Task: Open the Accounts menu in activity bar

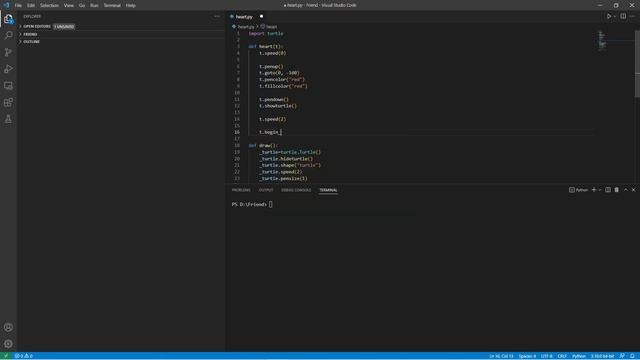Action: point(8,327)
